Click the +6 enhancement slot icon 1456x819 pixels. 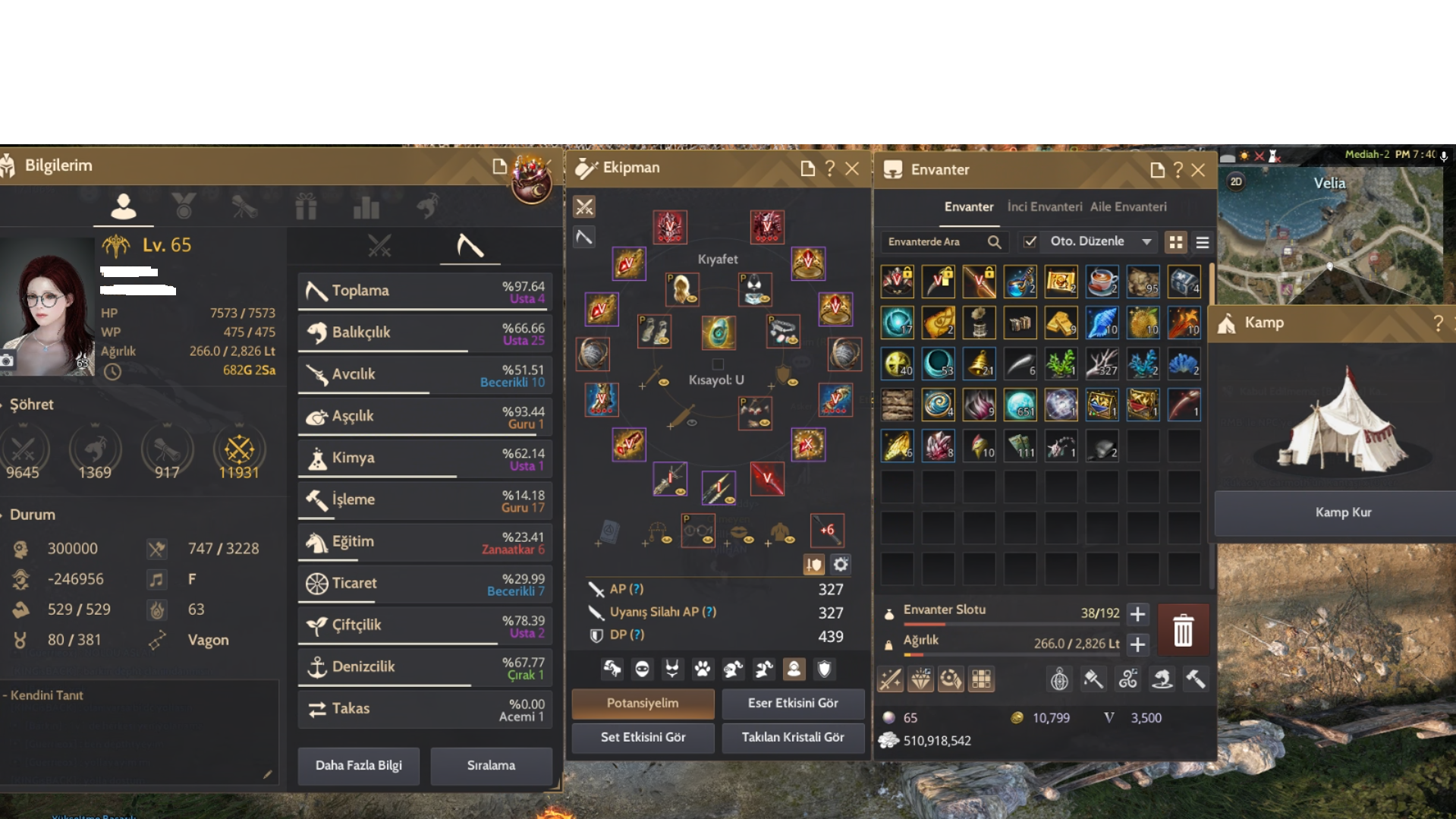click(x=827, y=531)
